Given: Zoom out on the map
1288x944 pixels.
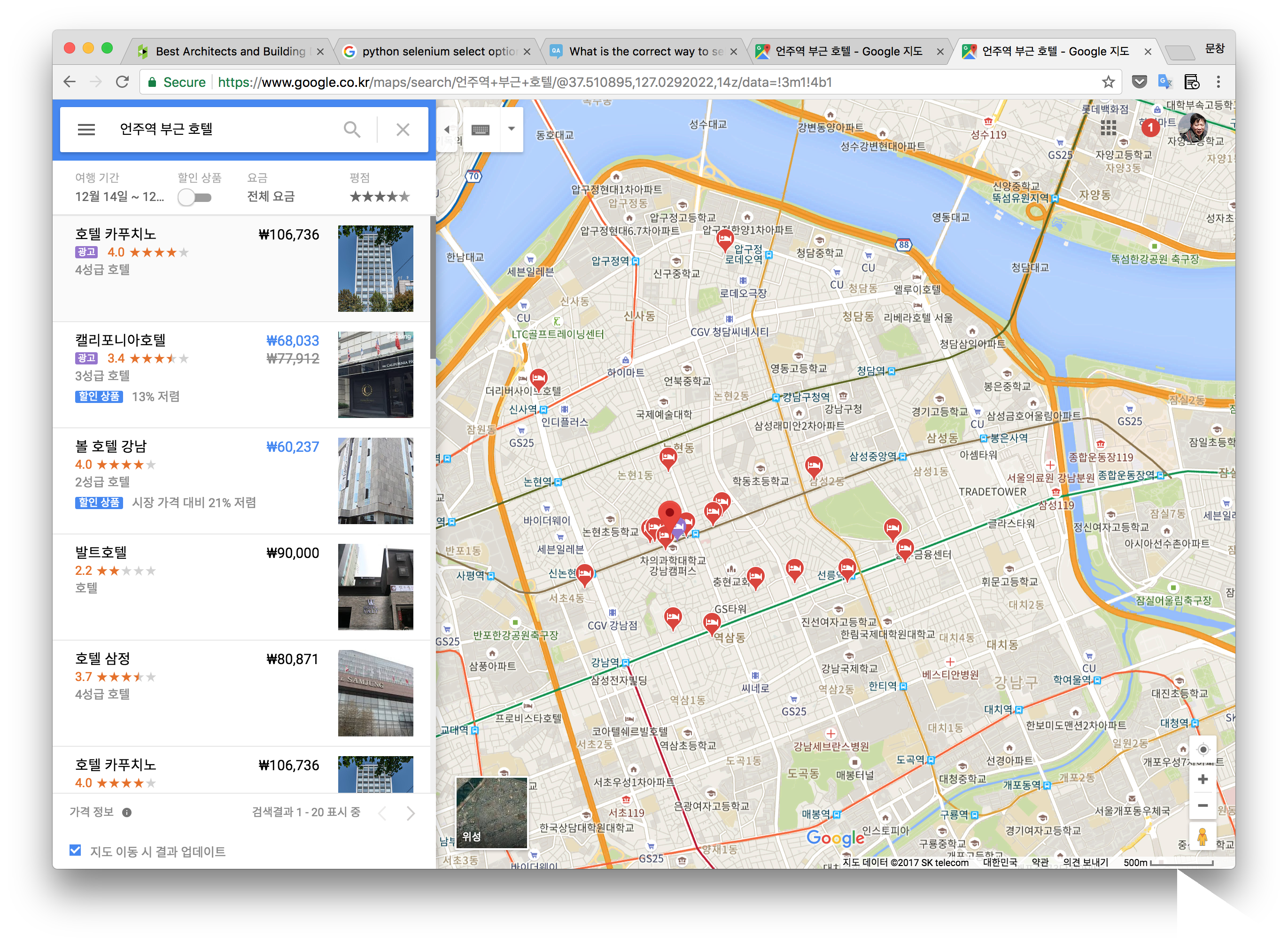Looking at the screenshot, I should click(x=1203, y=806).
